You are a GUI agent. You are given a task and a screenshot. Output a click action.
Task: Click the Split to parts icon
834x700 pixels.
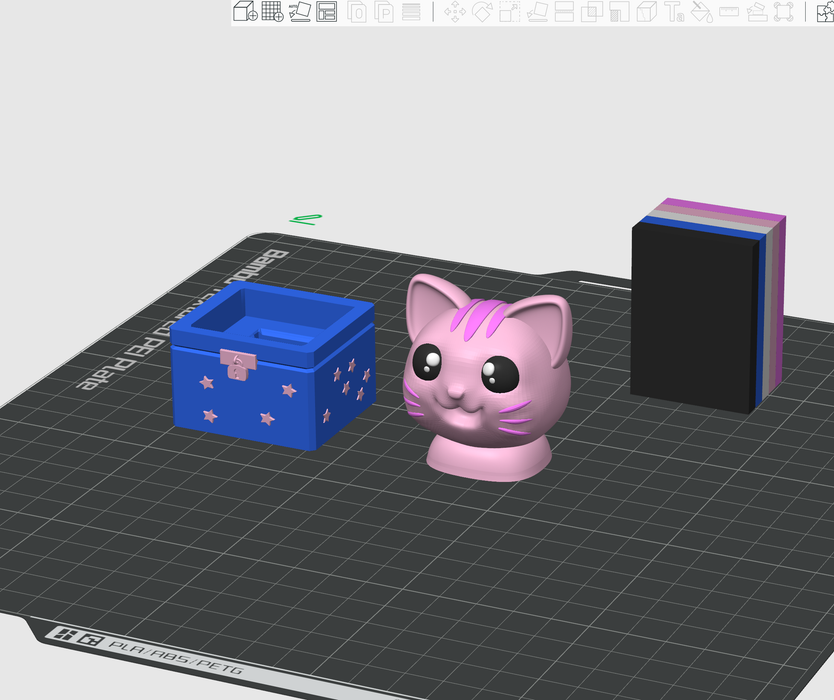coord(384,12)
